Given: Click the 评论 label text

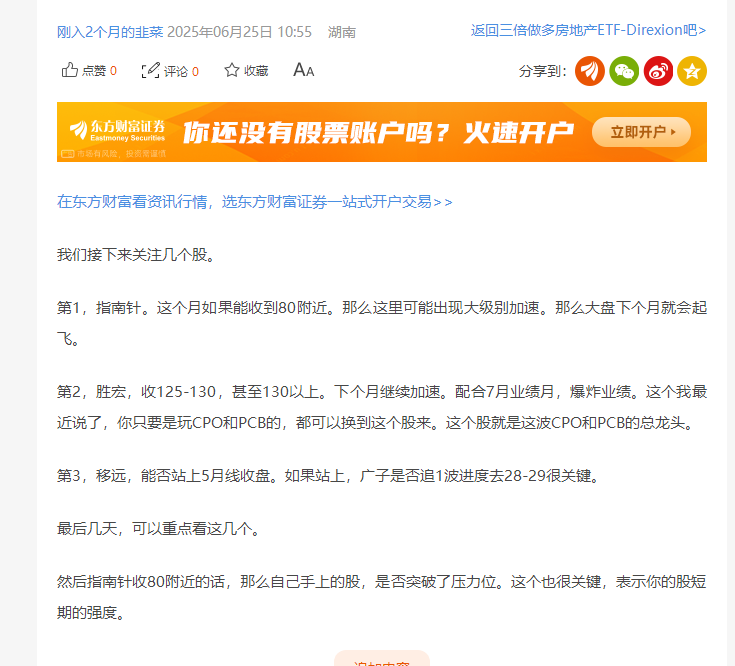Looking at the screenshot, I should tap(176, 71).
